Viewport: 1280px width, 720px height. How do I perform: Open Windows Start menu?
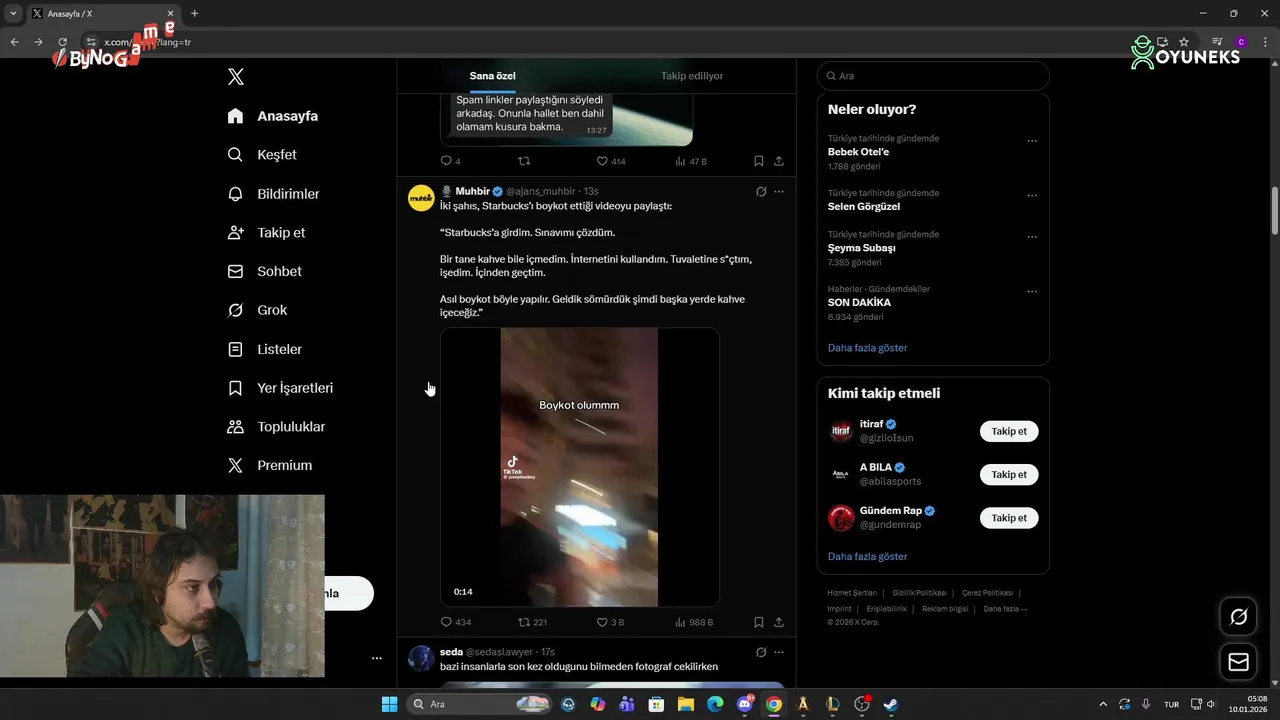(389, 704)
